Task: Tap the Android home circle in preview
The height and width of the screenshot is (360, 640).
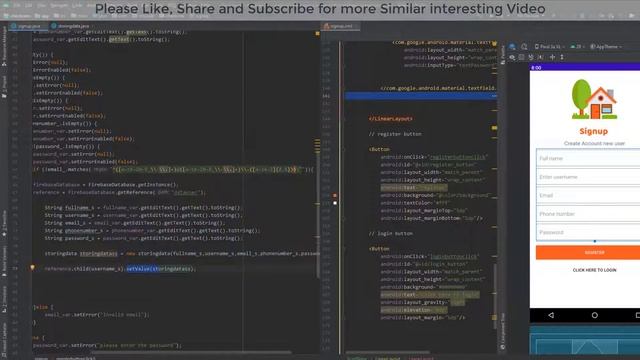Action: pos(594,315)
